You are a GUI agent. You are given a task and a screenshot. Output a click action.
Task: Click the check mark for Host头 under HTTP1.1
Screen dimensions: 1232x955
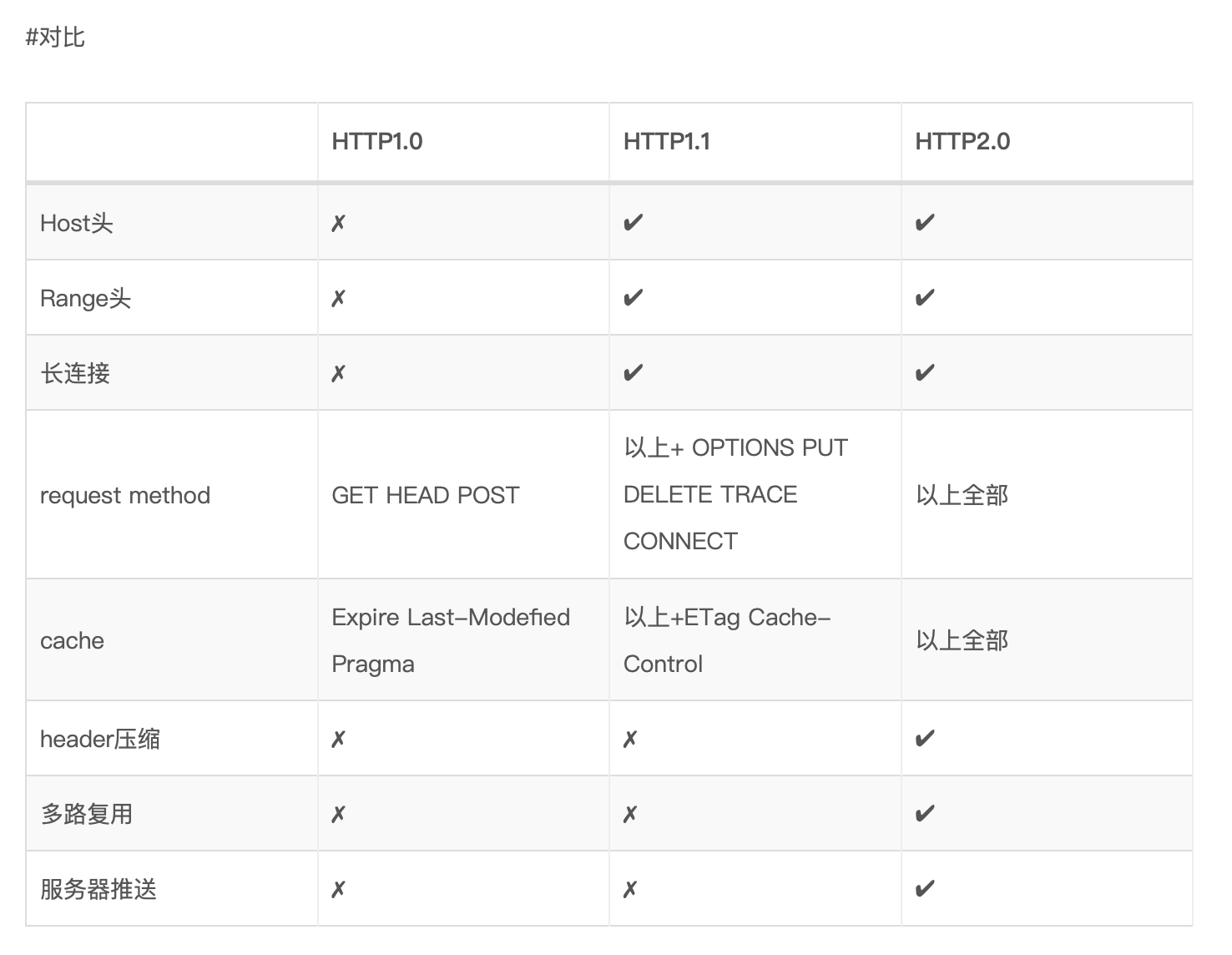pyautogui.click(x=633, y=223)
